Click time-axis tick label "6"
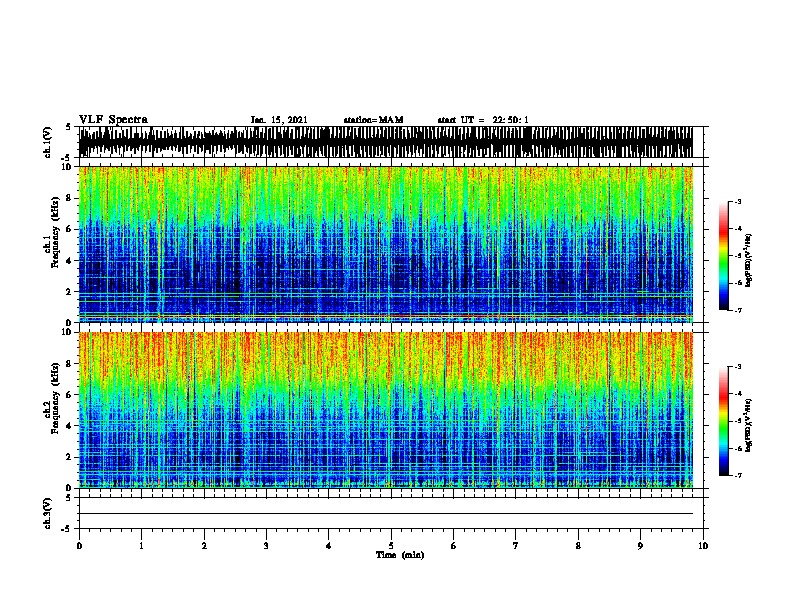 (453, 545)
